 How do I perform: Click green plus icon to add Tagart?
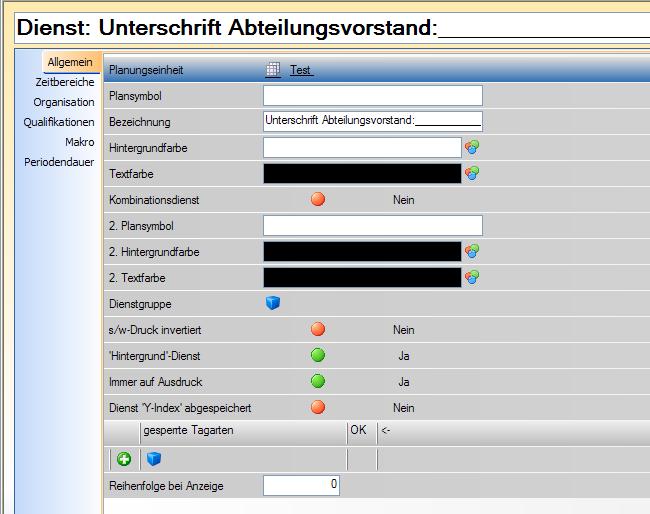click(124, 459)
